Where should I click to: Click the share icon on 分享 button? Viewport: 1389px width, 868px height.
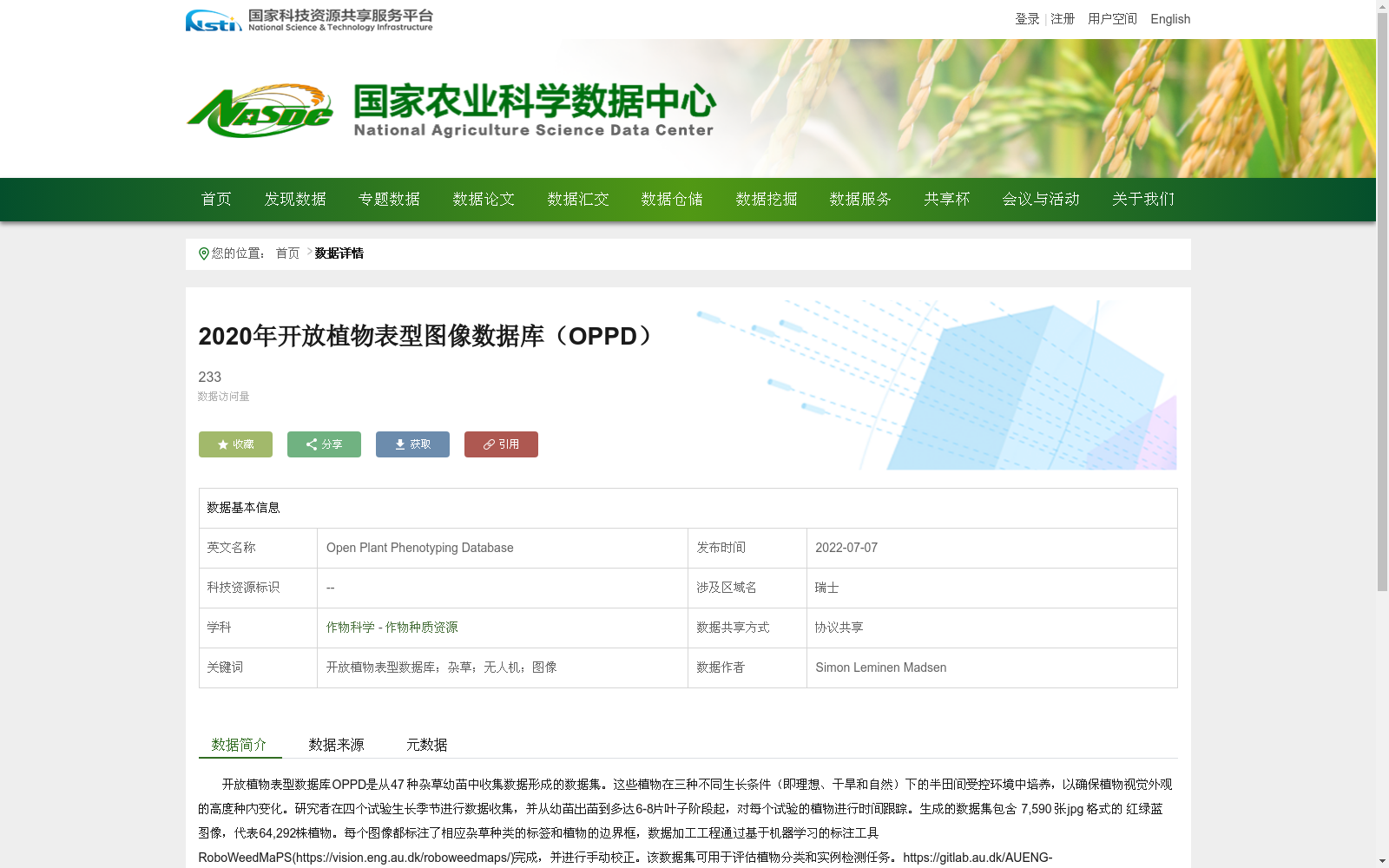312,444
